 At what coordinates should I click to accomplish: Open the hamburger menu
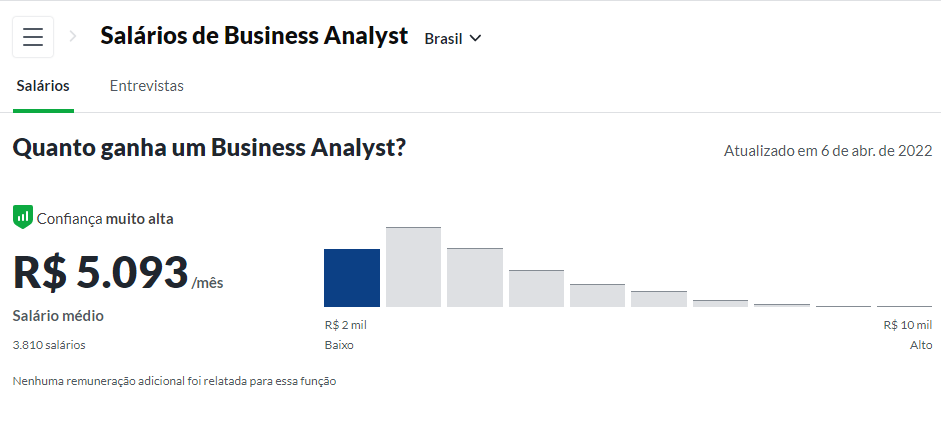pos(33,37)
